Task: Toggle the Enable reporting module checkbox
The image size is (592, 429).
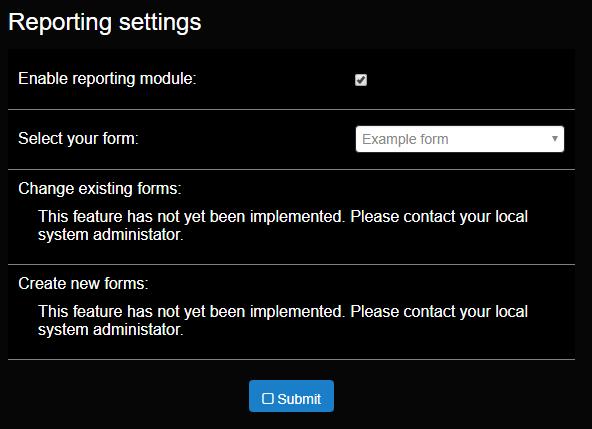Action: [x=361, y=80]
